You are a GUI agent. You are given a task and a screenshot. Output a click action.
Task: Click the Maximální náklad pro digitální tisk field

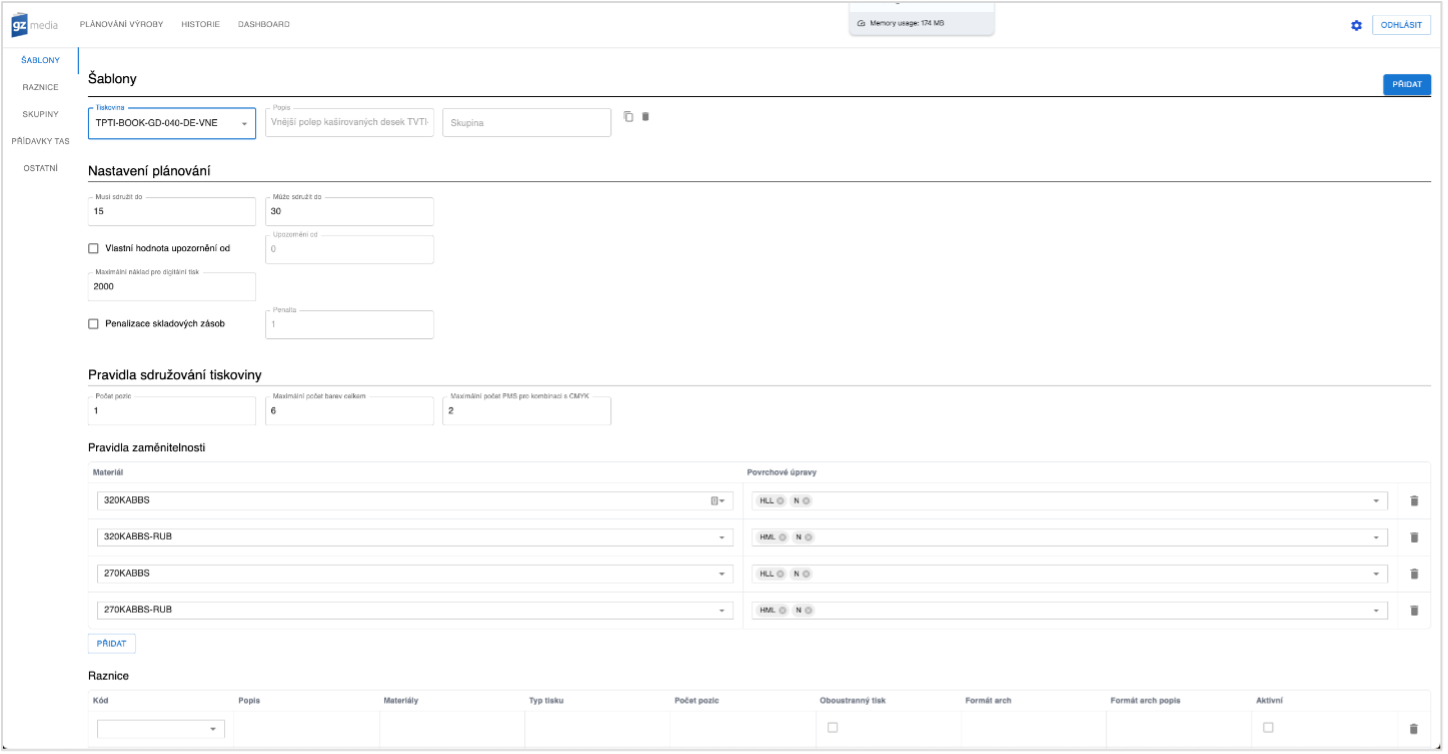[171, 287]
